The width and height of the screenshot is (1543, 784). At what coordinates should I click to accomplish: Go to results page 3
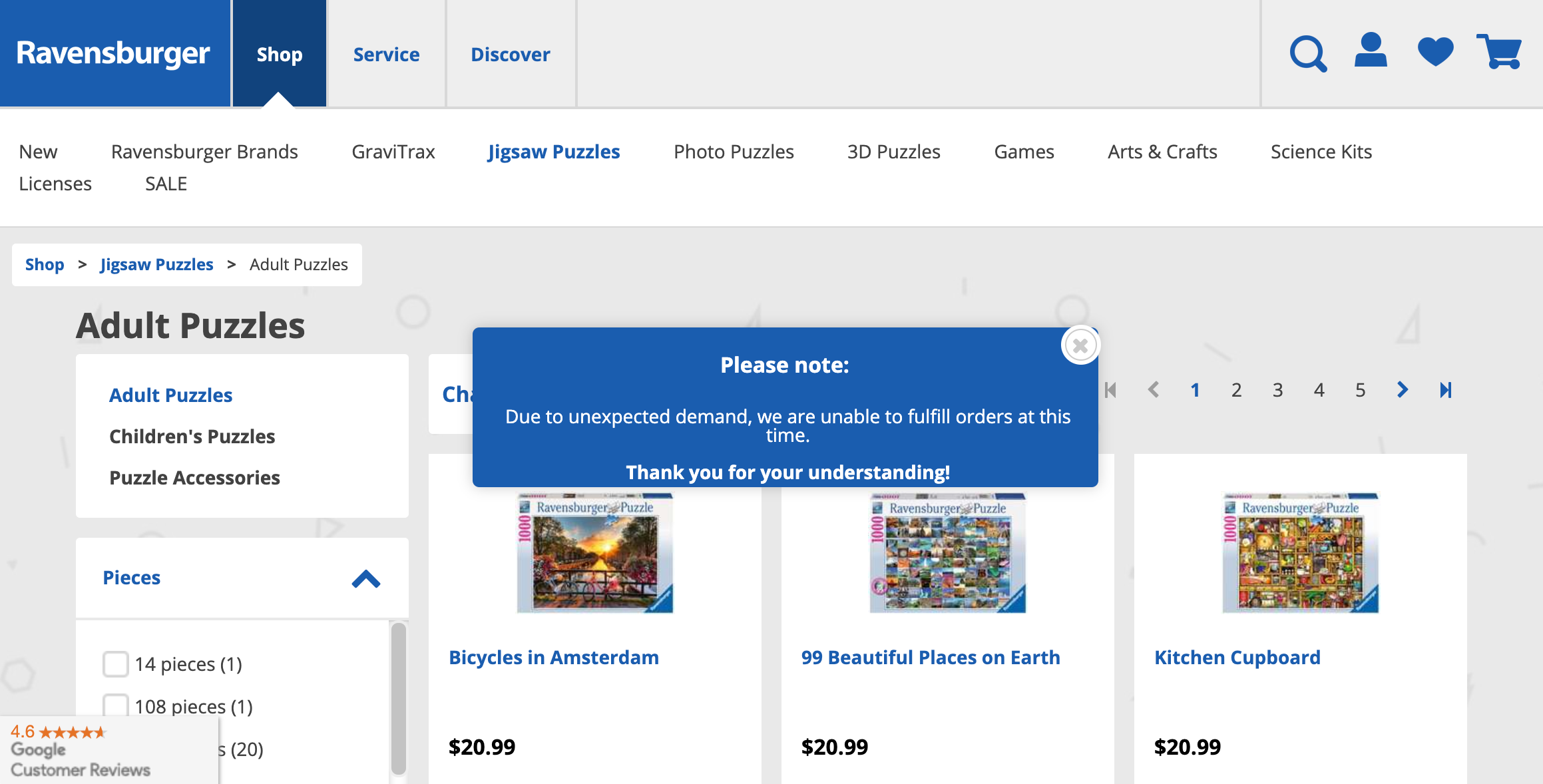point(1277,389)
